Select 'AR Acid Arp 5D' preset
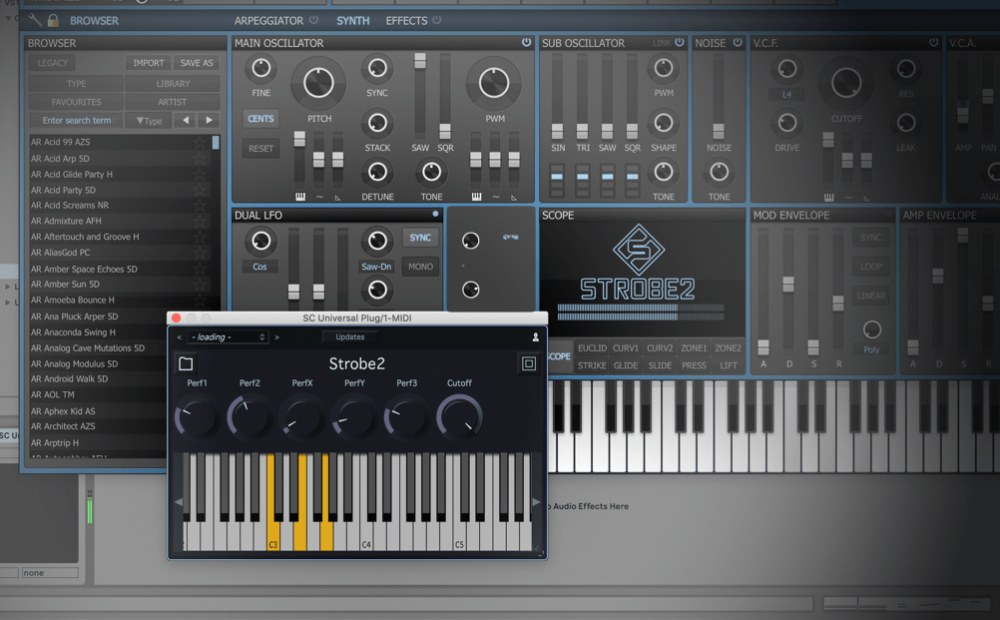 (x=61, y=158)
